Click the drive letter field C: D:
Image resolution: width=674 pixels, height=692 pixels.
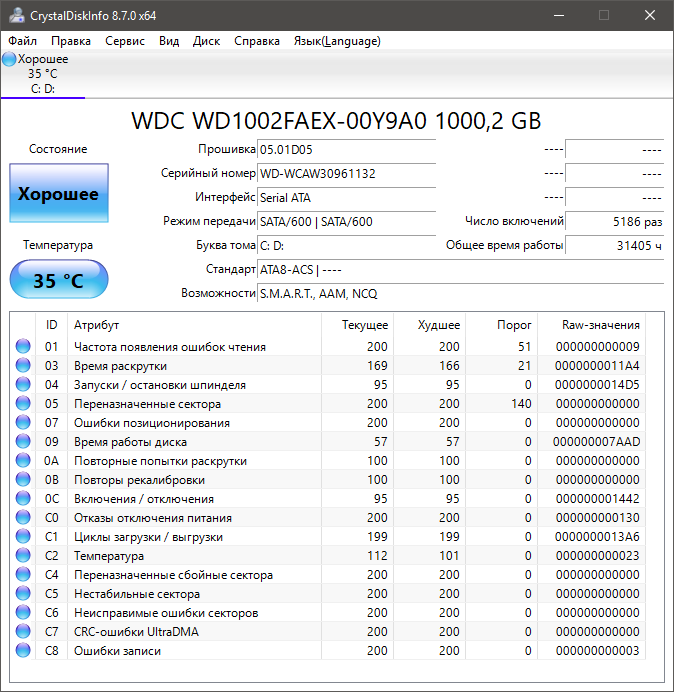(x=346, y=245)
